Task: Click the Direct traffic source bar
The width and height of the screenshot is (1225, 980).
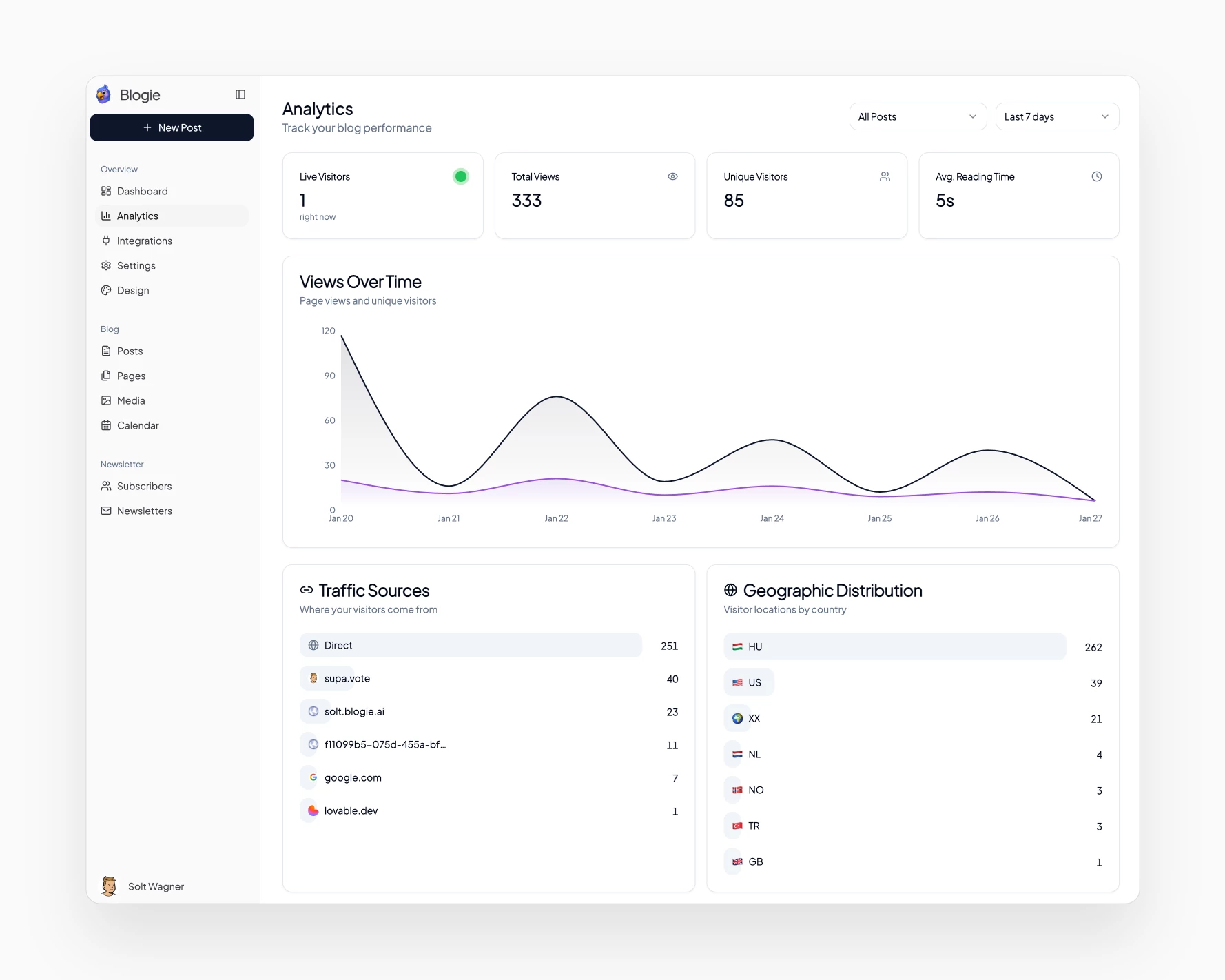Action: [471, 645]
